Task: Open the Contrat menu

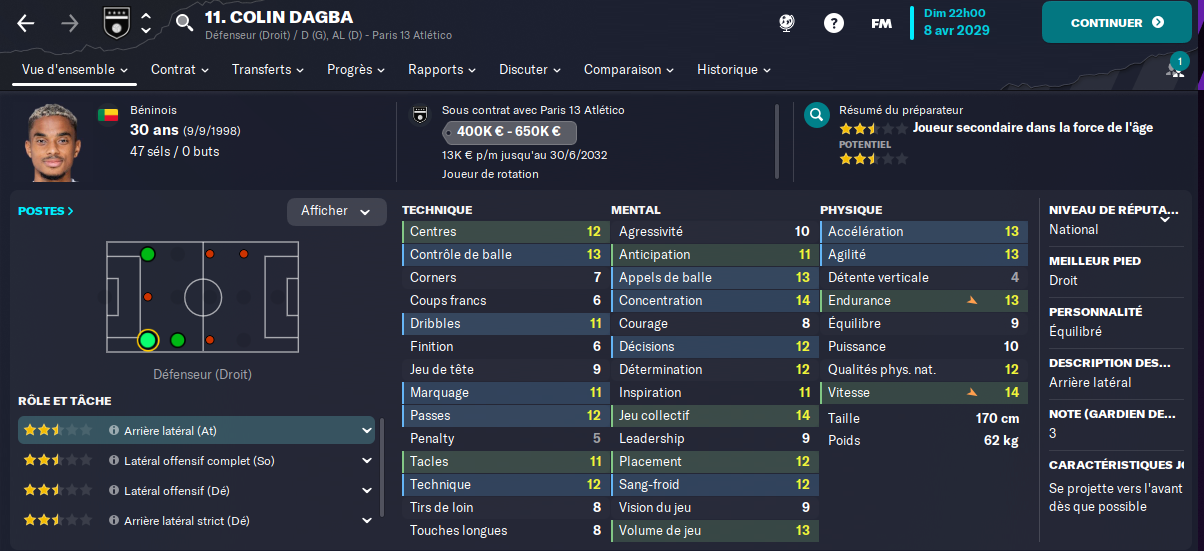Action: 179,70
